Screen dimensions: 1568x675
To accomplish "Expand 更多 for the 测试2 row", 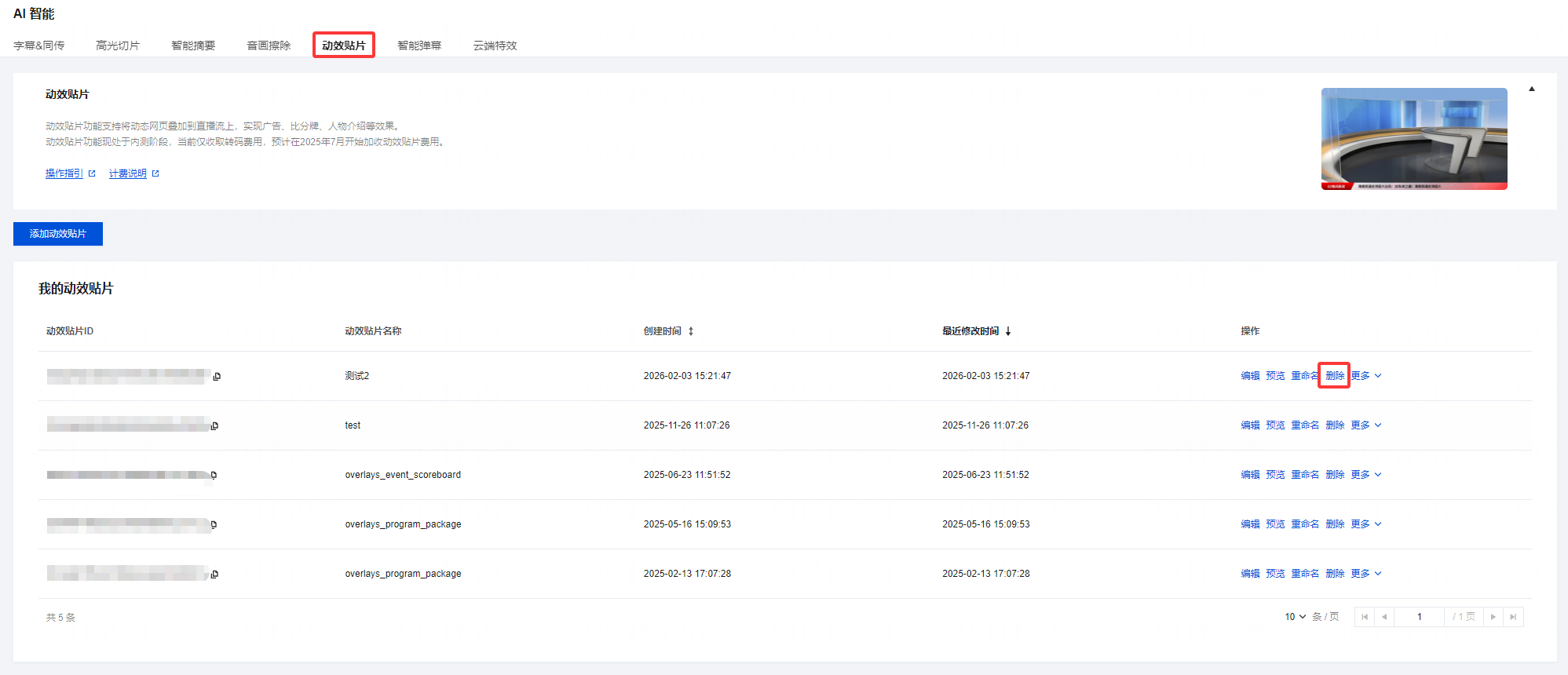I will point(1365,376).
